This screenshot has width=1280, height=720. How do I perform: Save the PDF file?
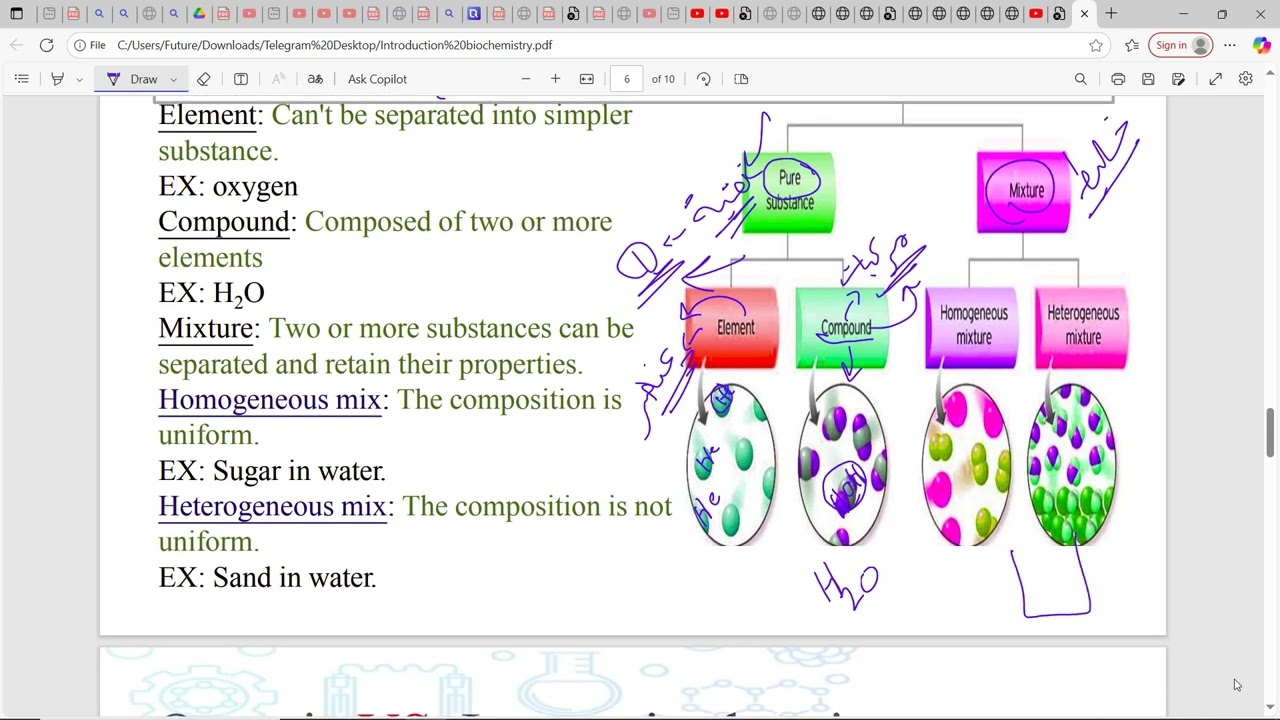pos(1148,79)
